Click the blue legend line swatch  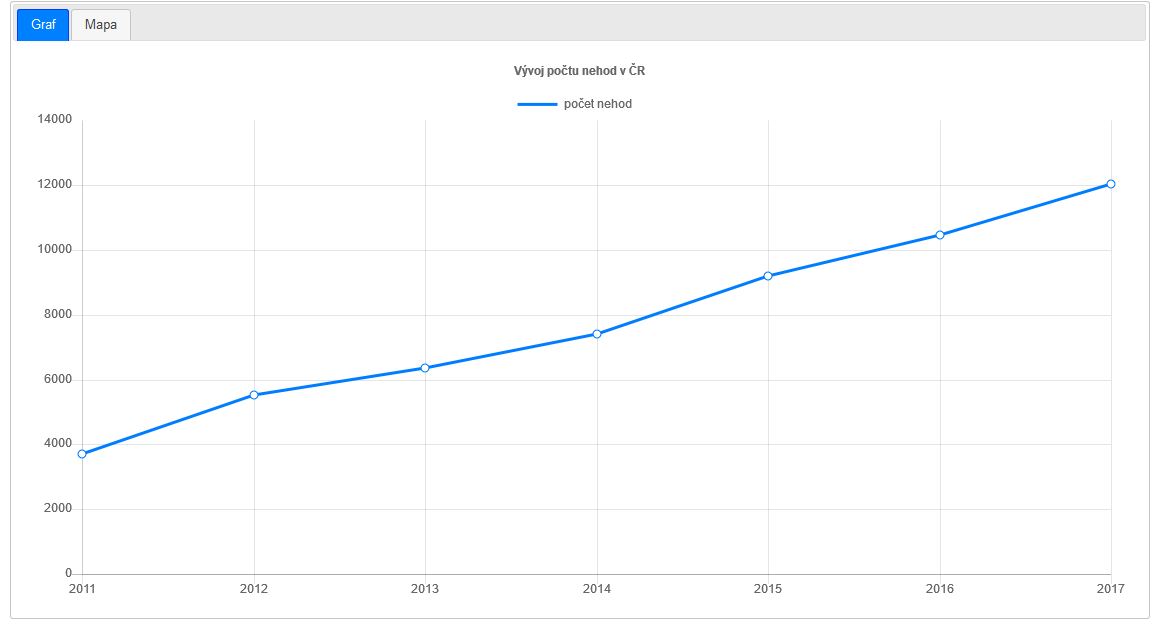click(537, 104)
